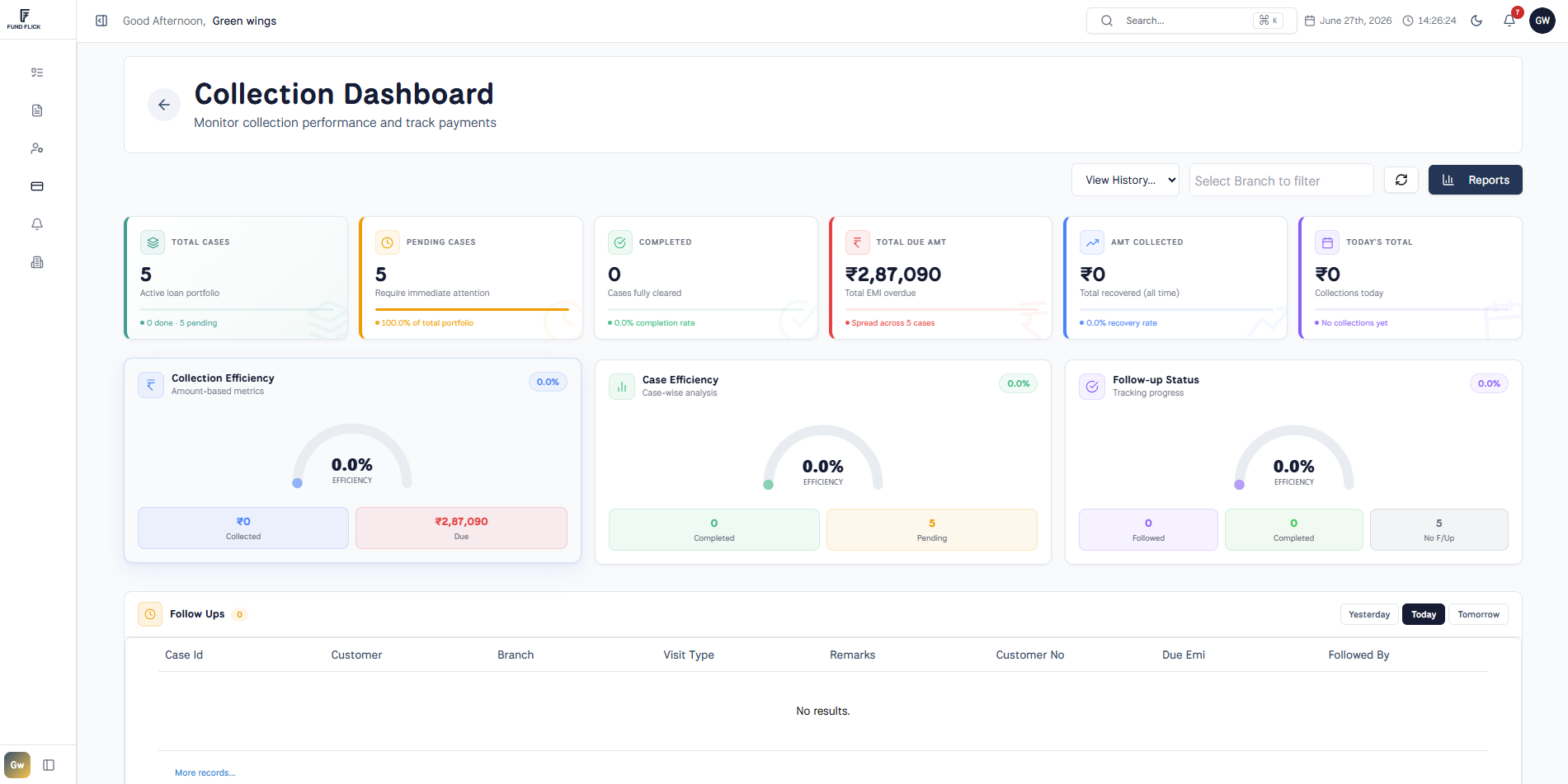Sort by Remarks column header
This screenshot has width=1568, height=784.
click(x=852, y=655)
